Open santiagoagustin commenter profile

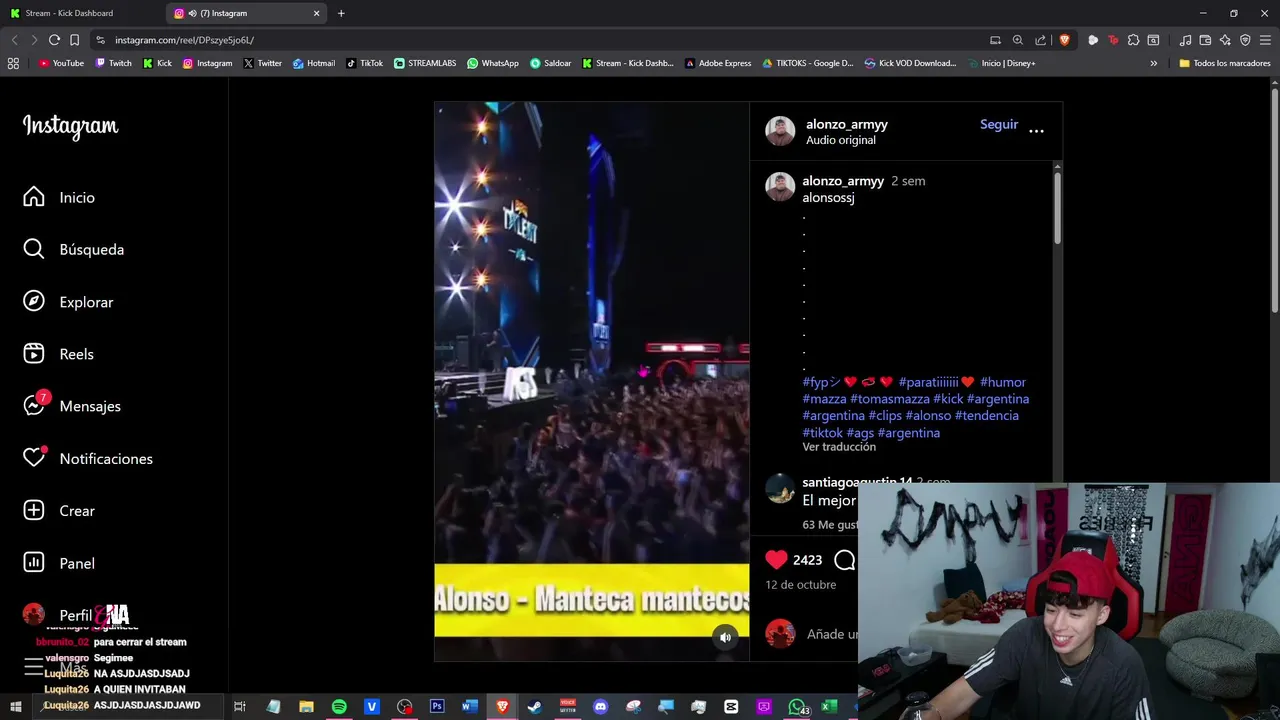[x=857, y=482]
